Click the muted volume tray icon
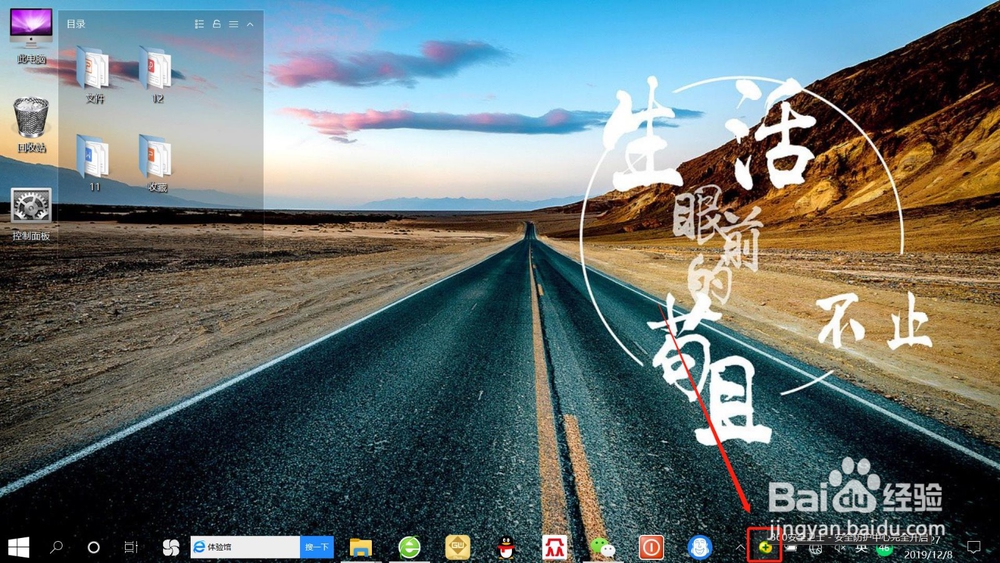Image resolution: width=1000 pixels, height=563 pixels. [841, 548]
